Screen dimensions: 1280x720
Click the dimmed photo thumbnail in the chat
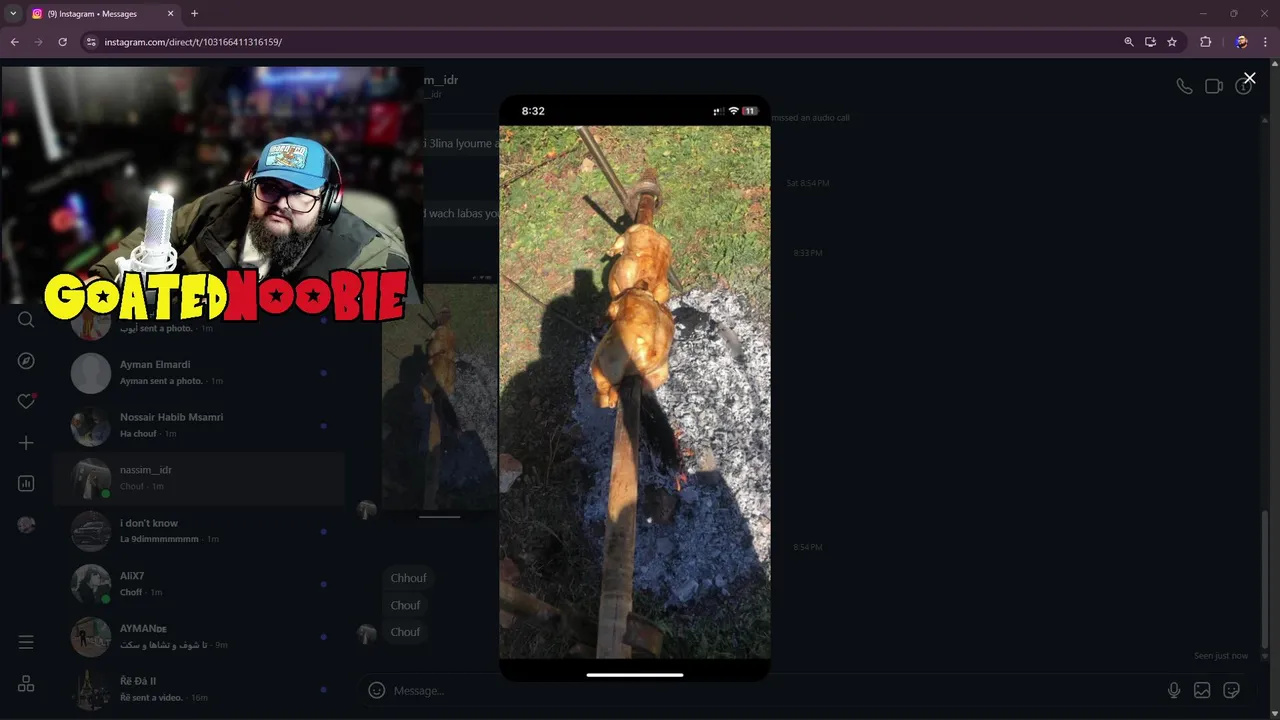point(440,396)
